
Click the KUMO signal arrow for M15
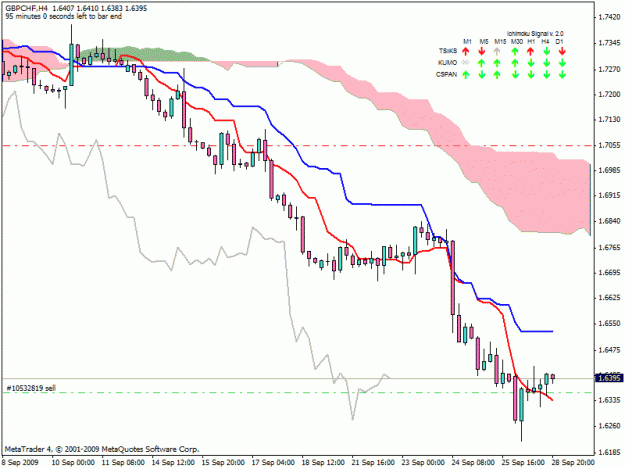(x=497, y=63)
